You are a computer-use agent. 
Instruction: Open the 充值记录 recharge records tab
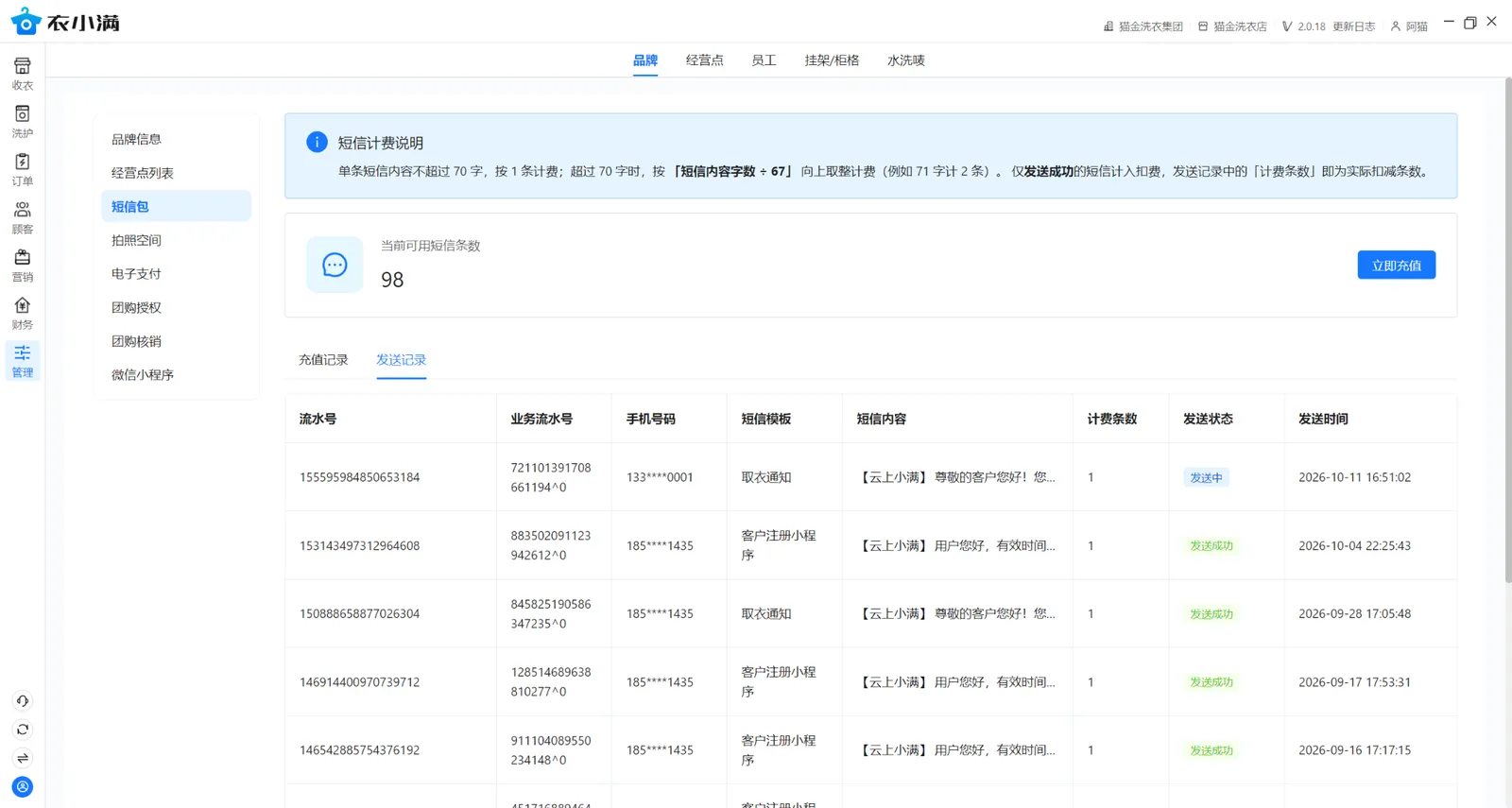[x=323, y=360]
